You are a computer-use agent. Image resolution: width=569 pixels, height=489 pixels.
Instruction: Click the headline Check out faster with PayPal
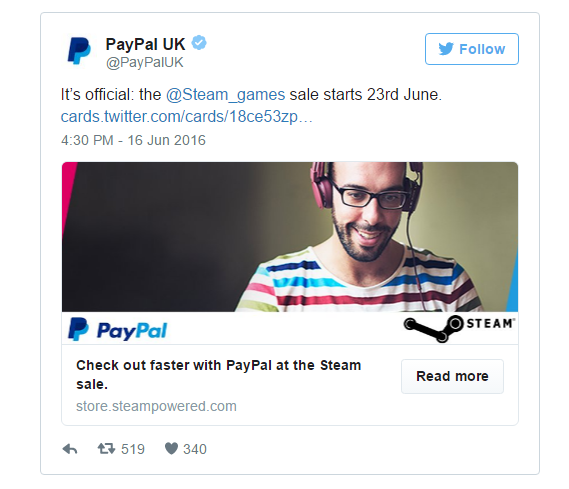pyautogui.click(x=218, y=374)
